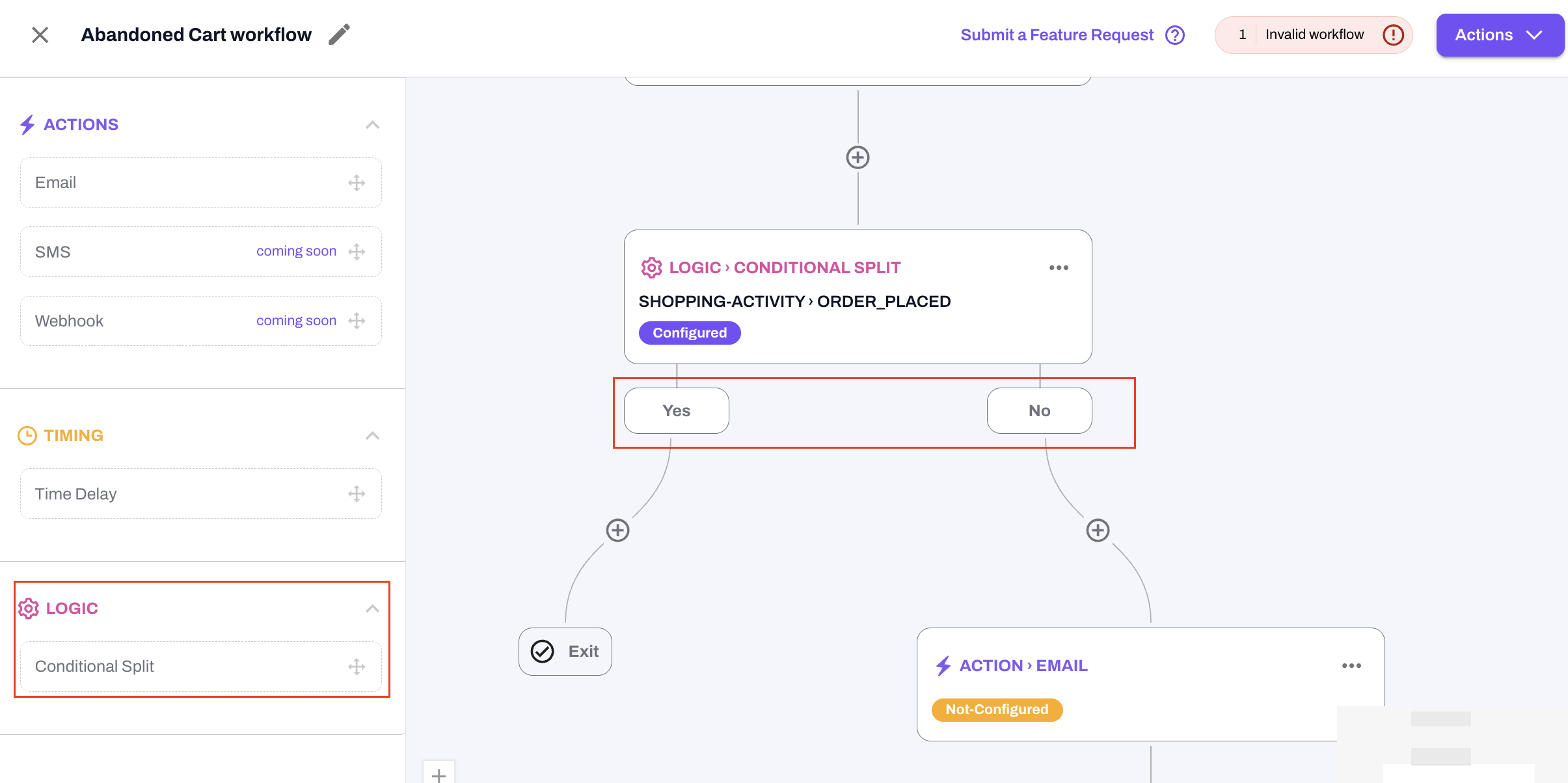Image resolution: width=1568 pixels, height=783 pixels.
Task: Collapse the LOGIC section chevron
Action: [372, 609]
